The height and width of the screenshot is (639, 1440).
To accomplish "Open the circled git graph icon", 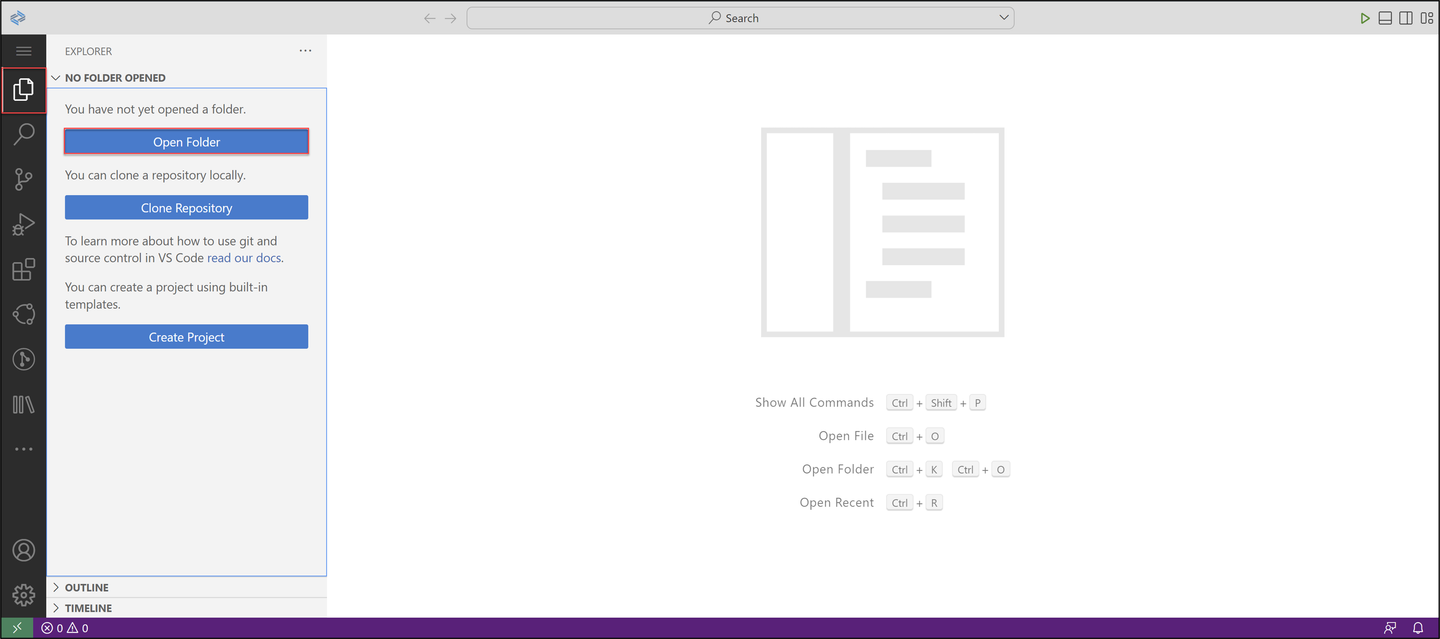I will coord(24,359).
